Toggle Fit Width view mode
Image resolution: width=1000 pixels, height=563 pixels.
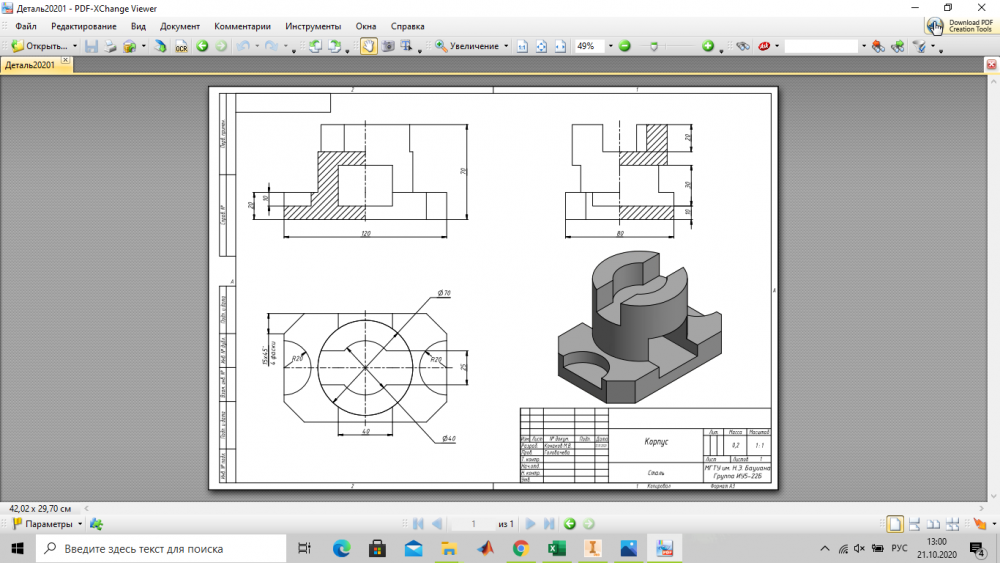point(559,46)
